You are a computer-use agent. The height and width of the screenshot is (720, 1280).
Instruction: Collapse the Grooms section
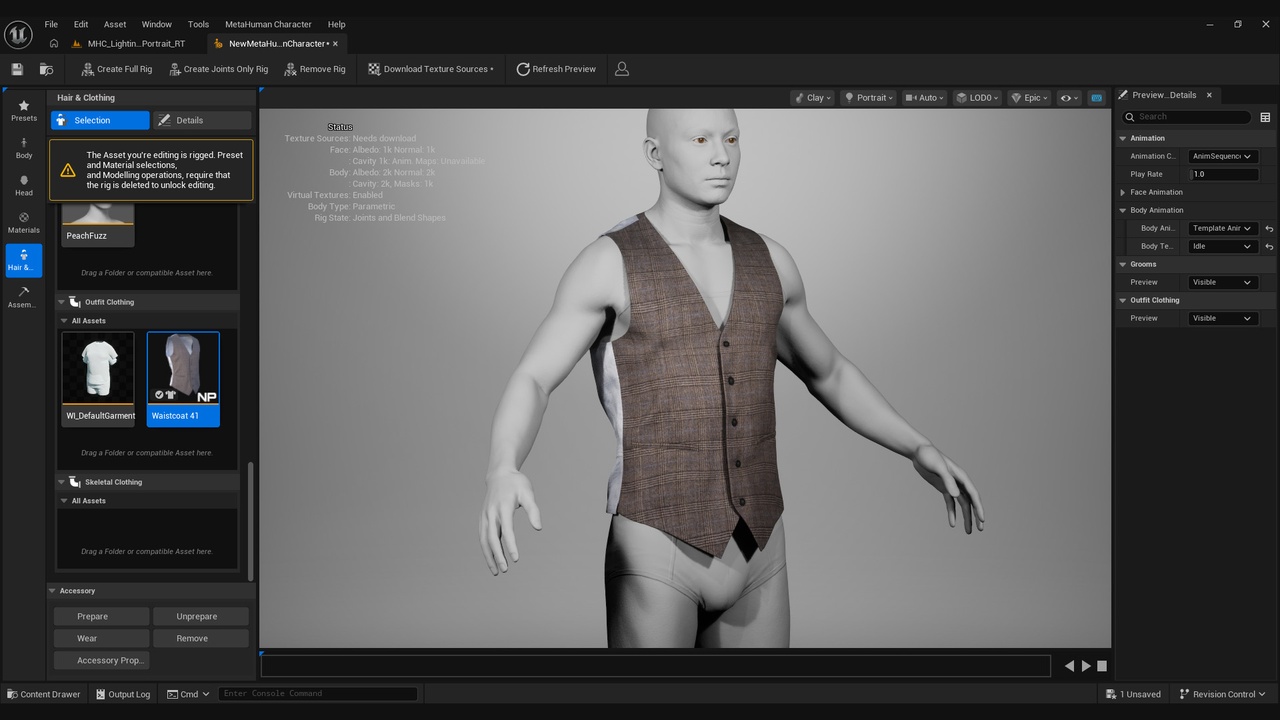pos(1123,264)
